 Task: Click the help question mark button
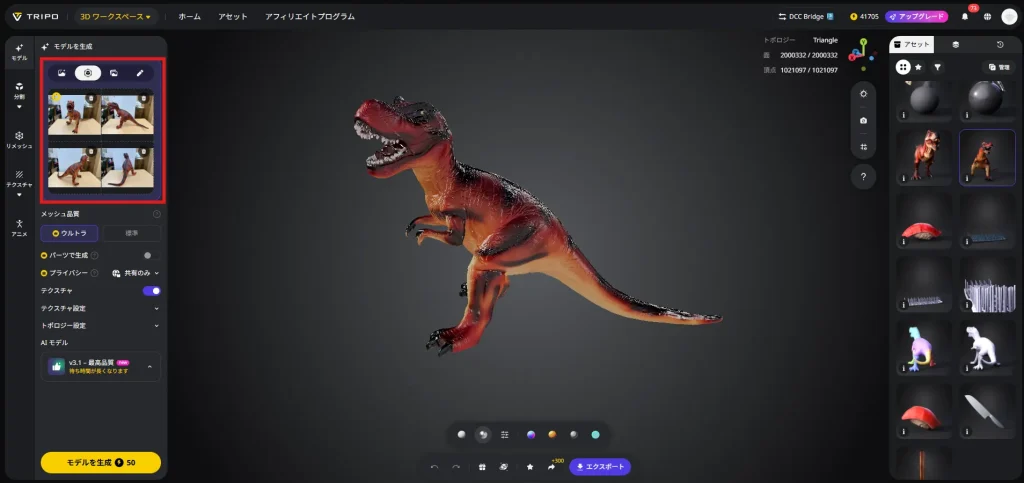[863, 176]
